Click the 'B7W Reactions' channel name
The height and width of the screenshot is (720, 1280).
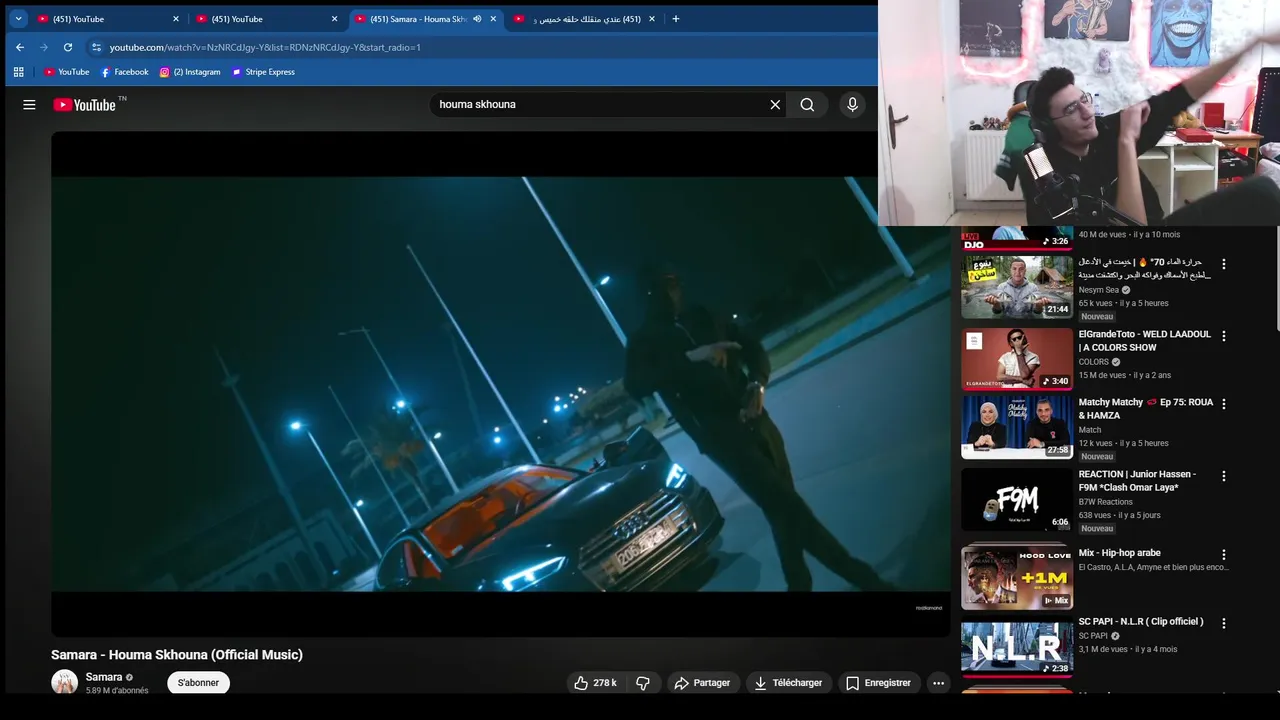click(x=1105, y=502)
